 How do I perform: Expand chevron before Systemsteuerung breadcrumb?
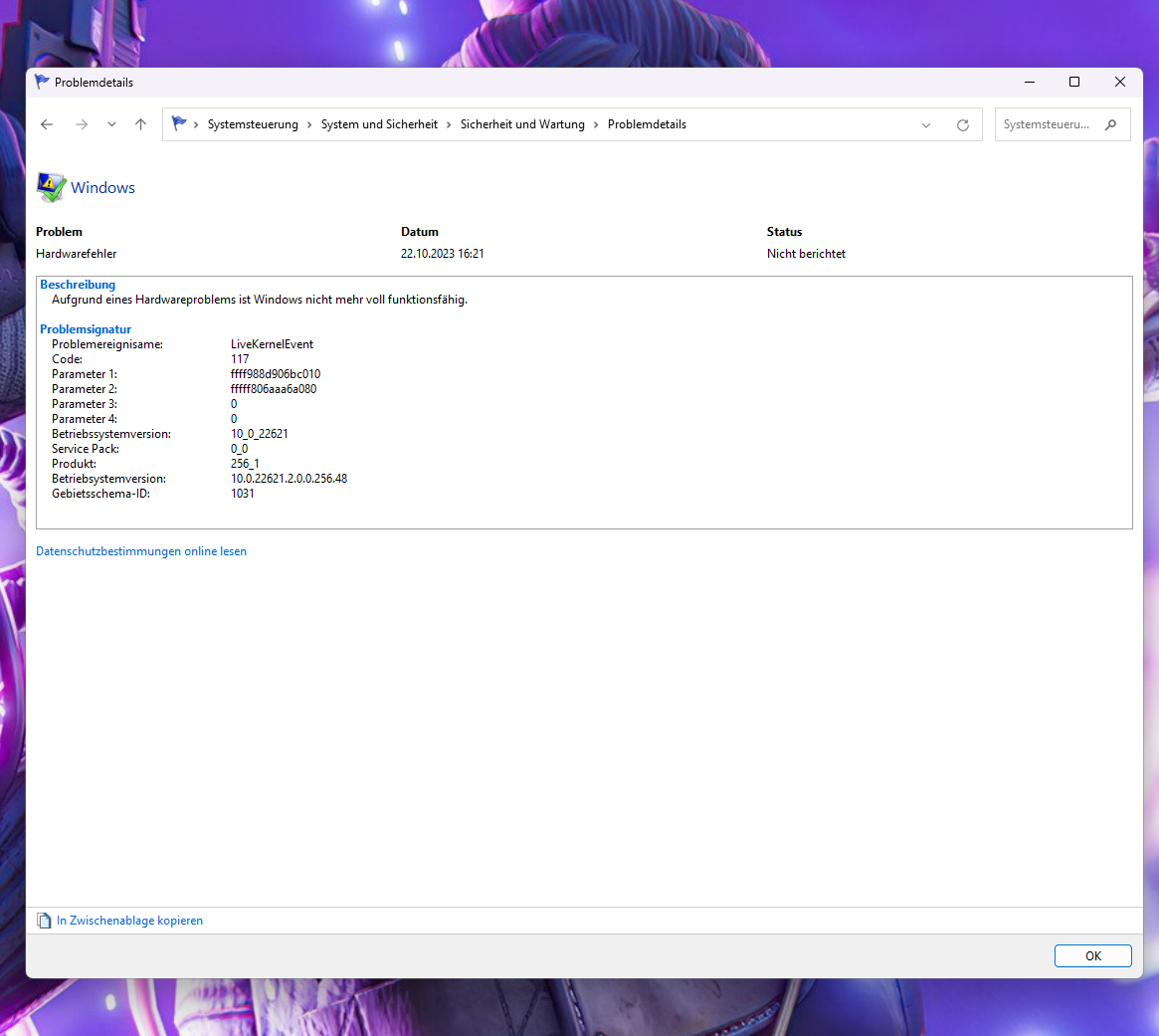pyautogui.click(x=196, y=125)
